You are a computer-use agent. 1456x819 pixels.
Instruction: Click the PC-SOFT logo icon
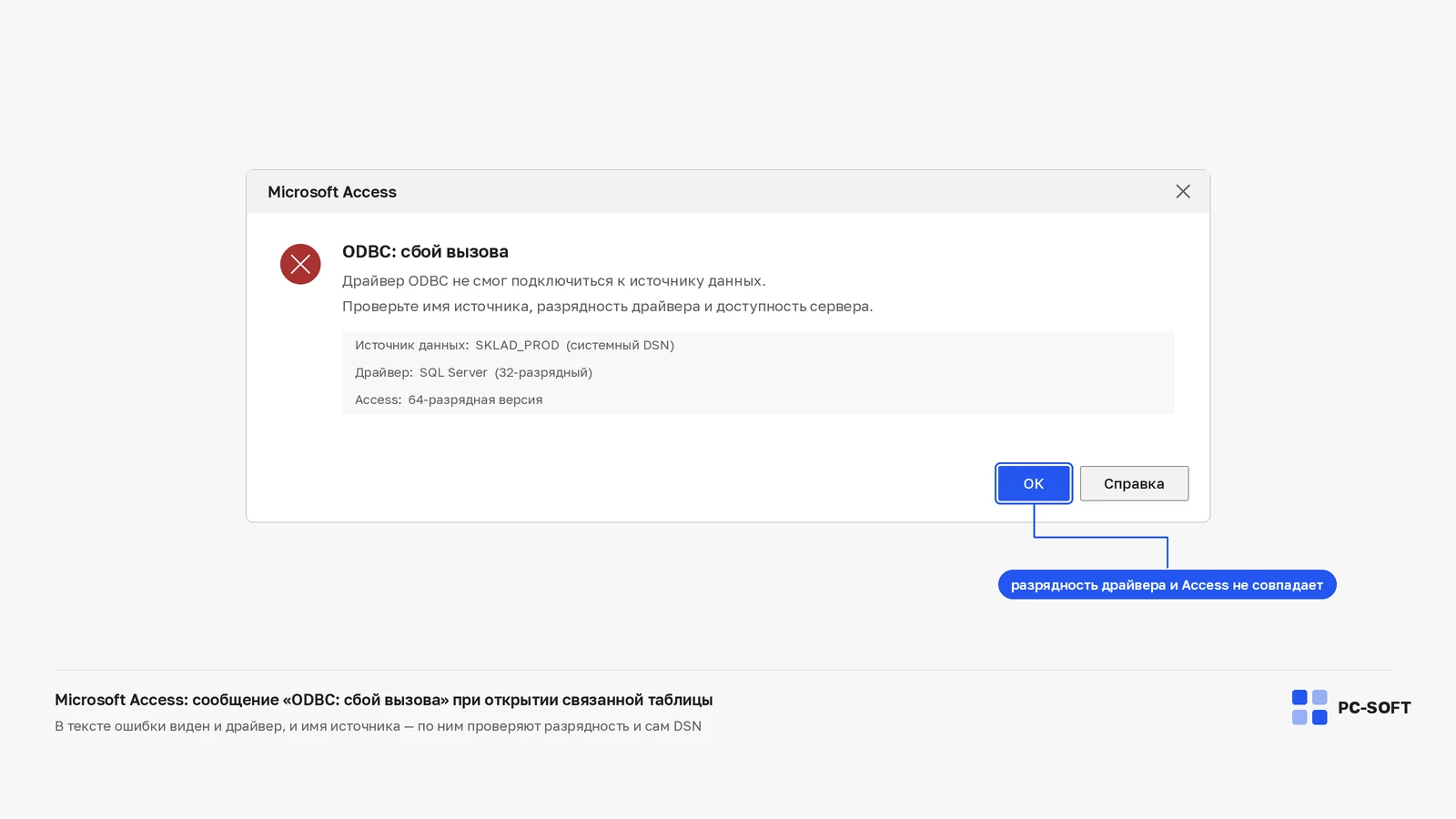tap(1309, 707)
